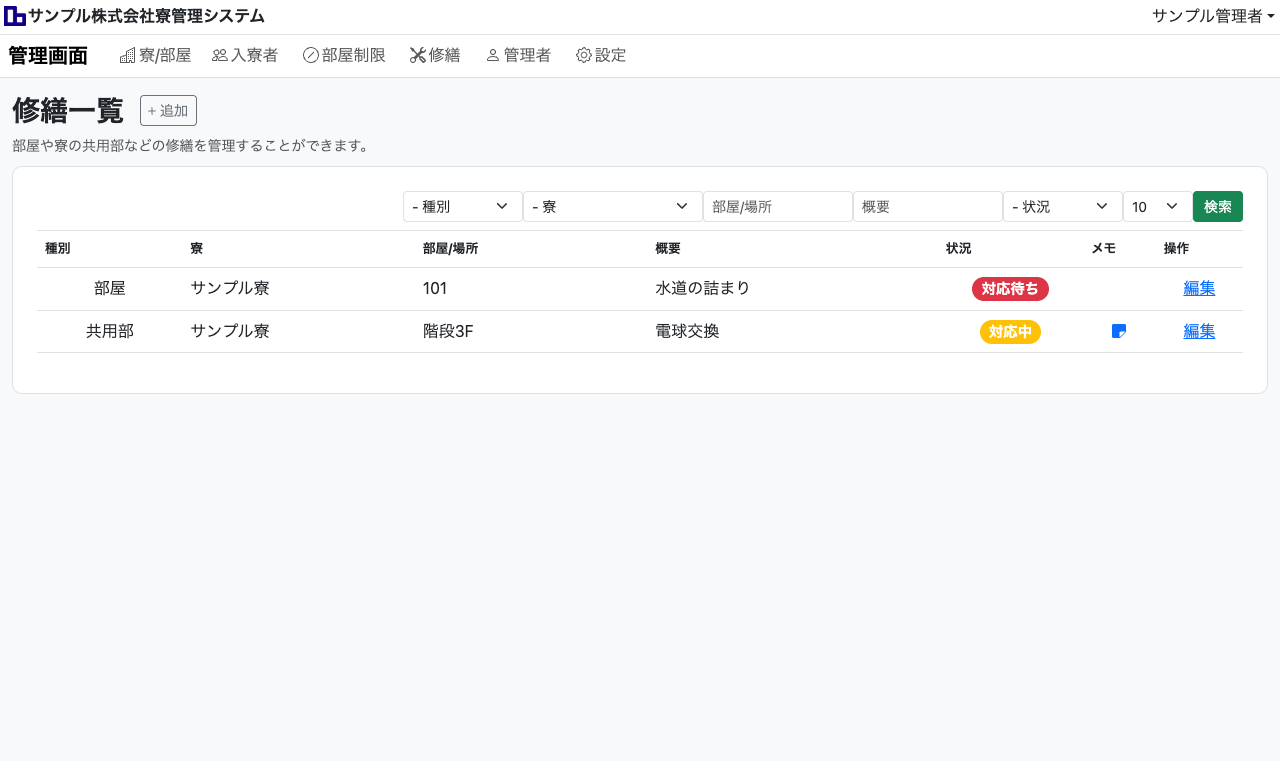Open the memo note icon for 電球交換
The width and height of the screenshot is (1280, 761).
[1119, 332]
